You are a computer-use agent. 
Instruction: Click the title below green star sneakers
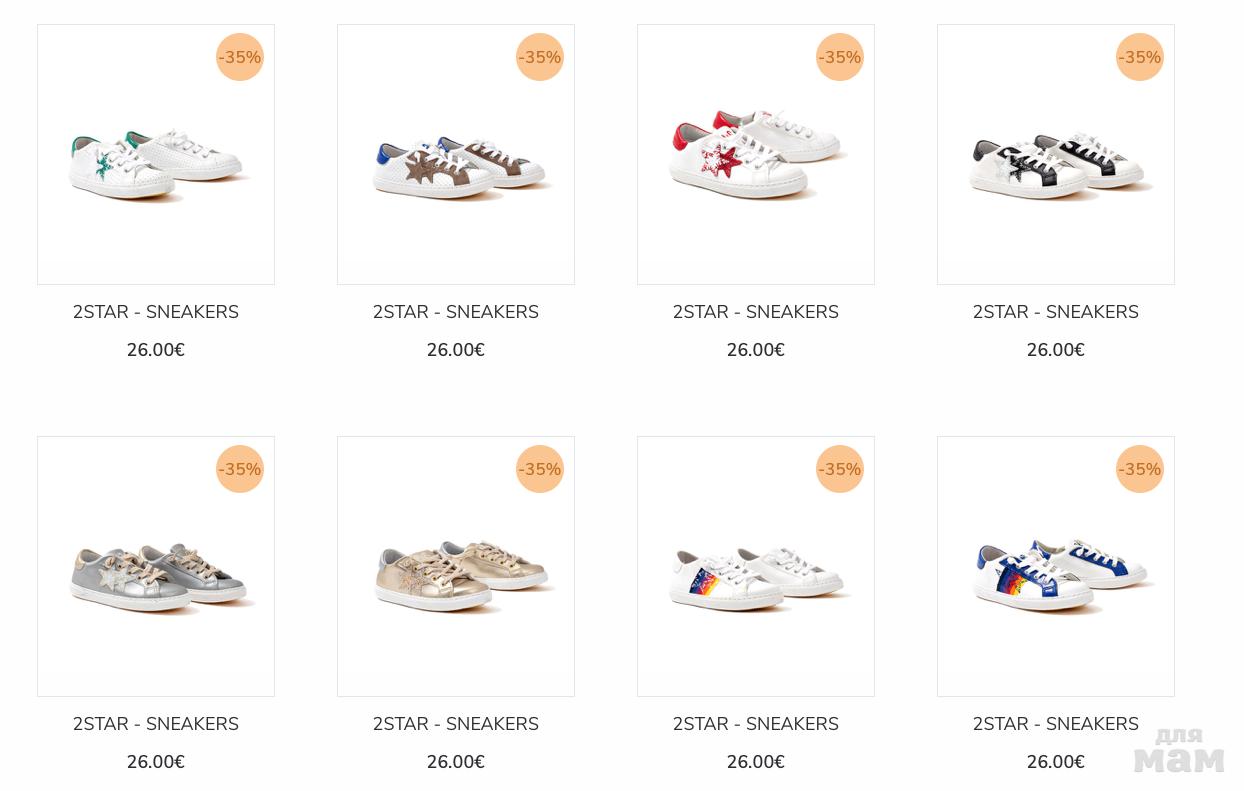pos(156,312)
